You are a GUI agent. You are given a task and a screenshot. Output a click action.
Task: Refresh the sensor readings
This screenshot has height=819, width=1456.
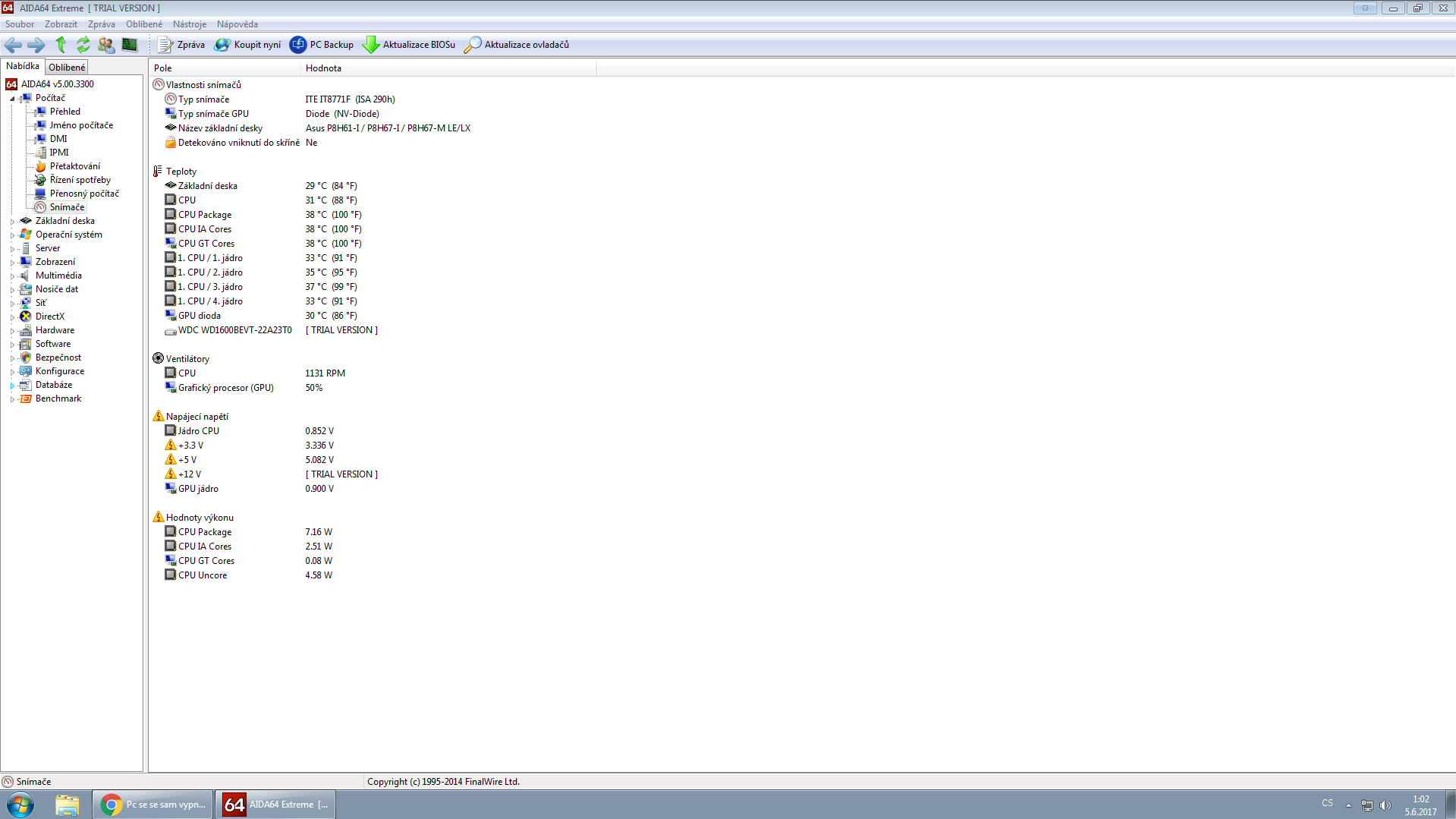(x=83, y=45)
